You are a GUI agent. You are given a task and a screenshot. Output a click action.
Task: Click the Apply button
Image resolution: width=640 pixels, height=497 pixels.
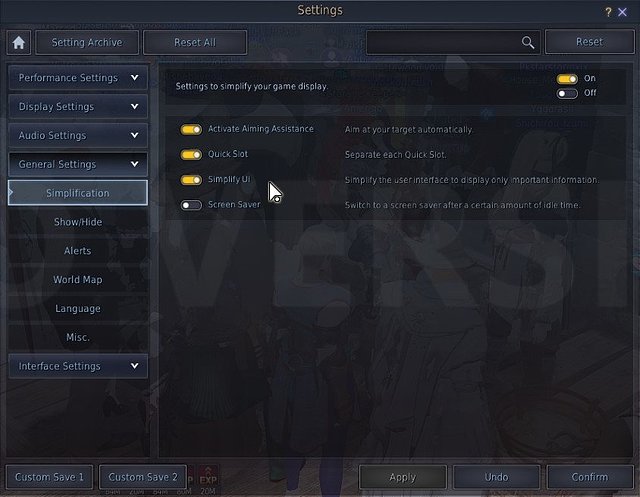click(x=402, y=477)
